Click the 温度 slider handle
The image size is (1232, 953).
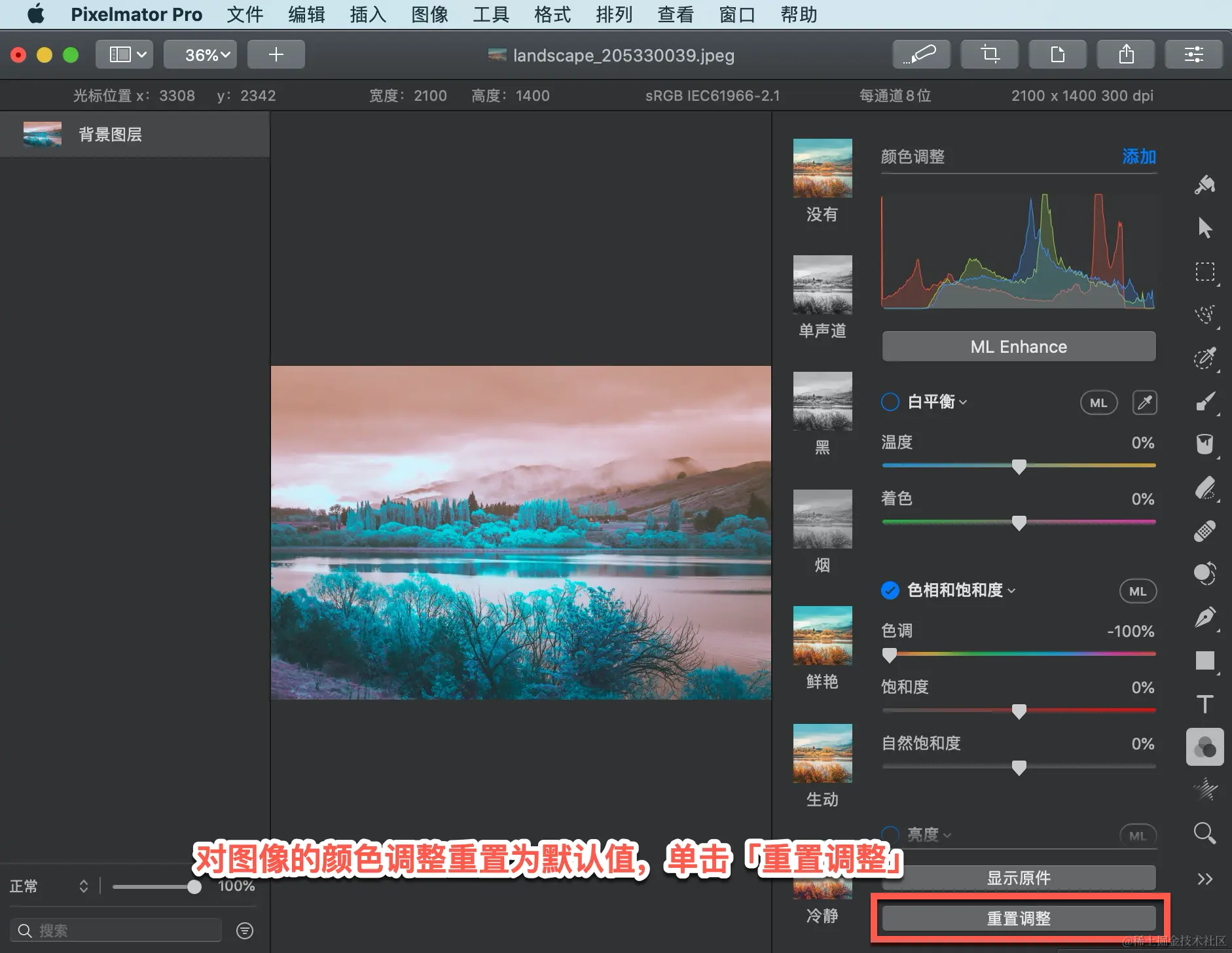point(1019,467)
